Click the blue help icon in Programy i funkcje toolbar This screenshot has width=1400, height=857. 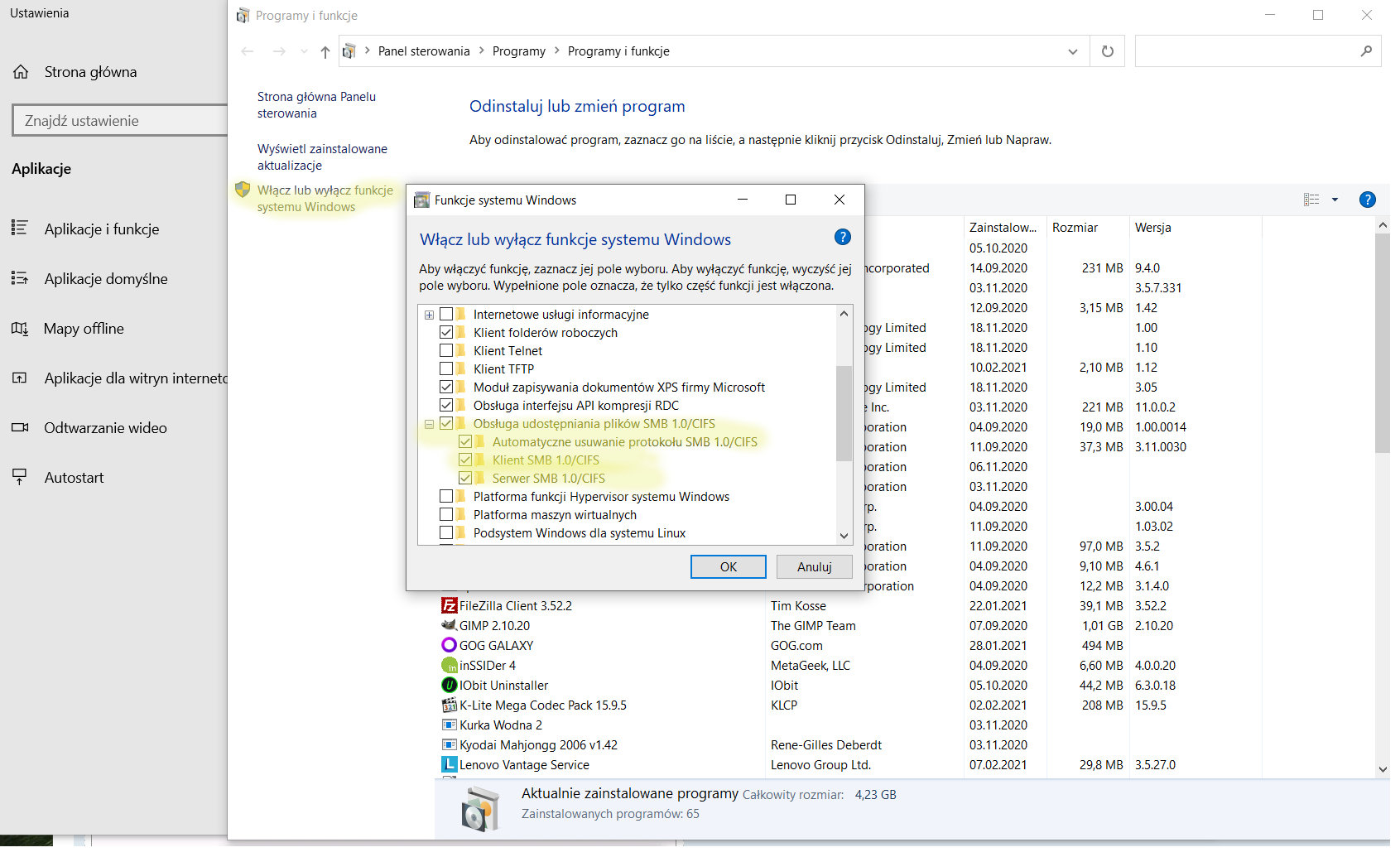pos(1368,200)
